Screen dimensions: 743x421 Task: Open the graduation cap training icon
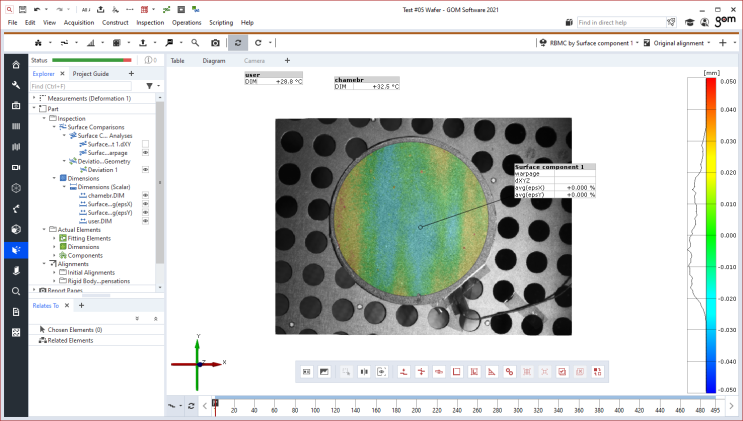(690, 22)
